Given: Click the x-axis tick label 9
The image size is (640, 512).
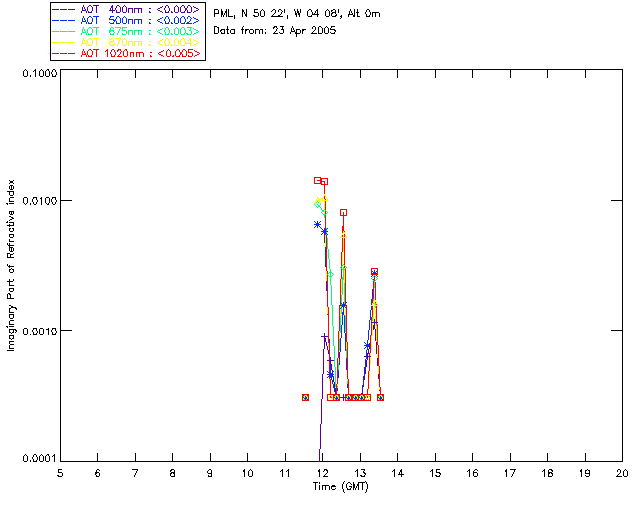Looking at the screenshot, I should tap(210, 473).
